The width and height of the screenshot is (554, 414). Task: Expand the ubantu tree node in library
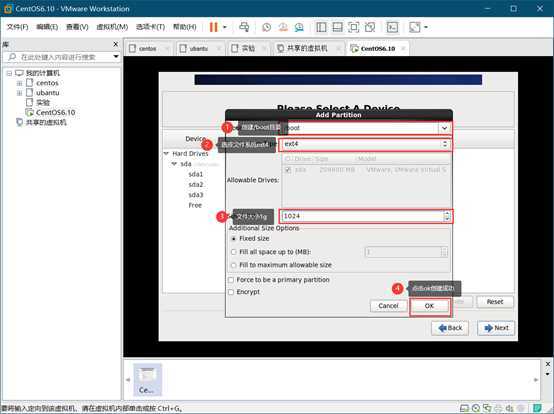19,93
